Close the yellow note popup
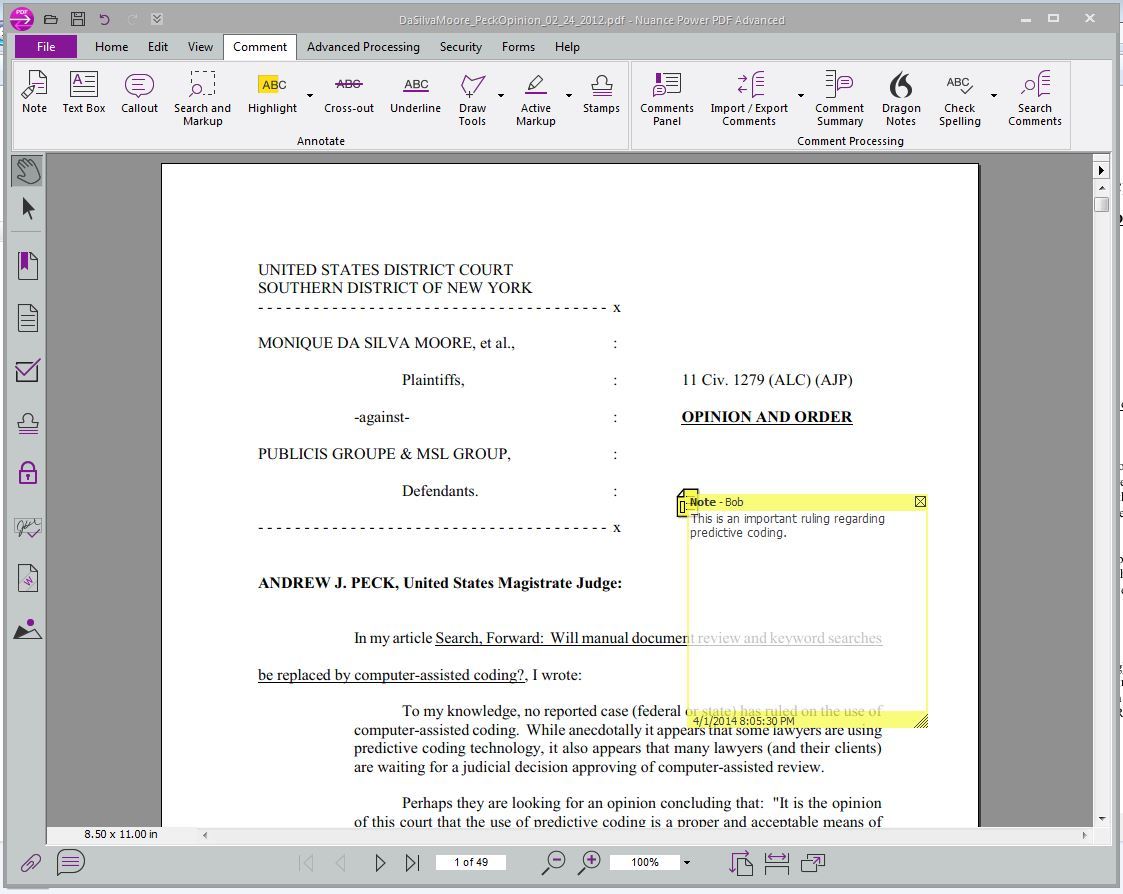The height and width of the screenshot is (894, 1123). (920, 501)
